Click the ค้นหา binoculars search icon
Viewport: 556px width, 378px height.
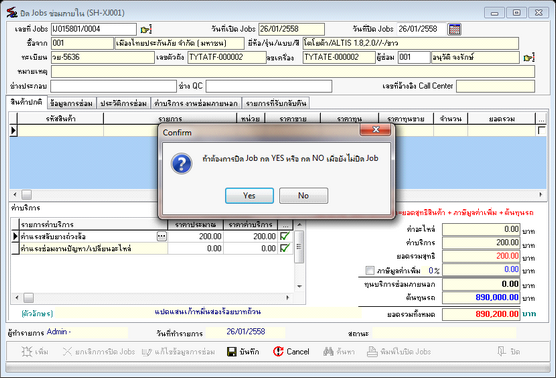pos(328,351)
